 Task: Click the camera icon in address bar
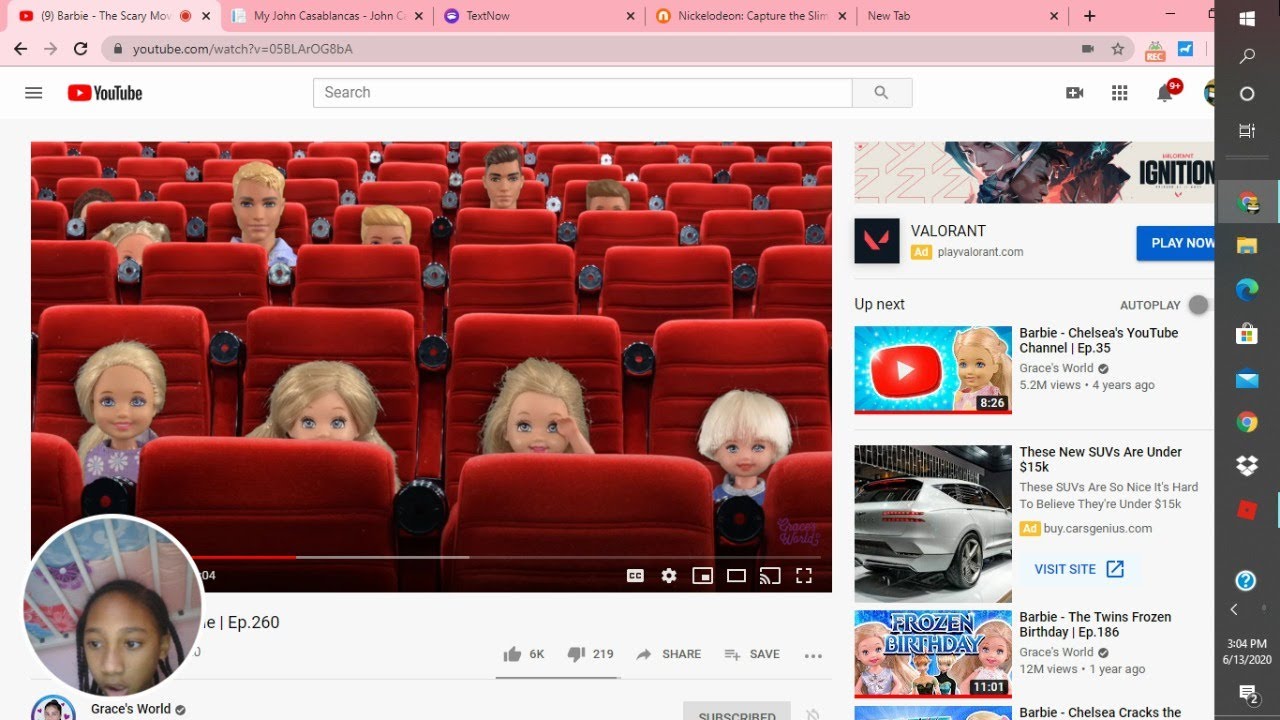(x=1088, y=49)
